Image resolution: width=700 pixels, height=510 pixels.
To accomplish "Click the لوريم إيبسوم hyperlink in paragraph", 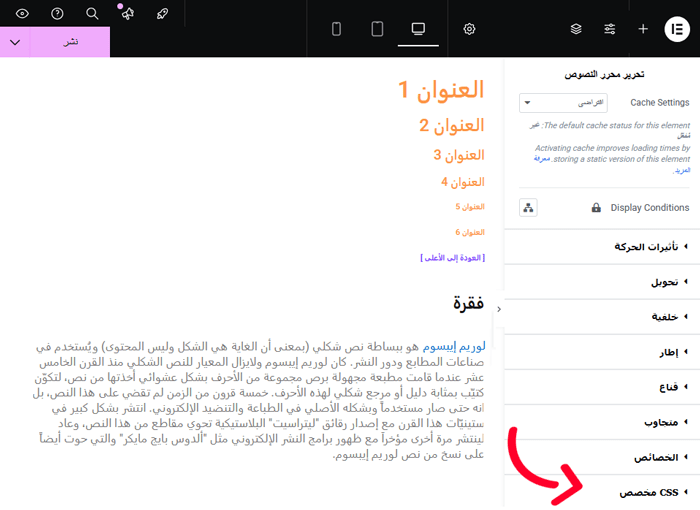I will point(454,346).
